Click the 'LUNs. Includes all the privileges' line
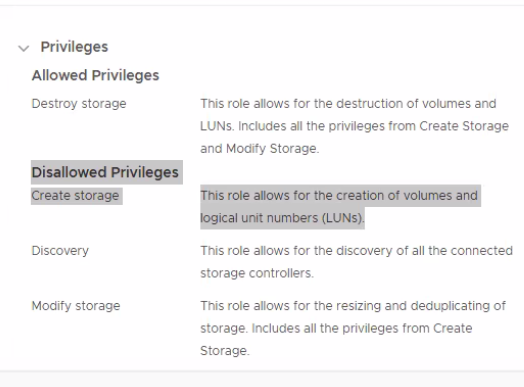 354,126
